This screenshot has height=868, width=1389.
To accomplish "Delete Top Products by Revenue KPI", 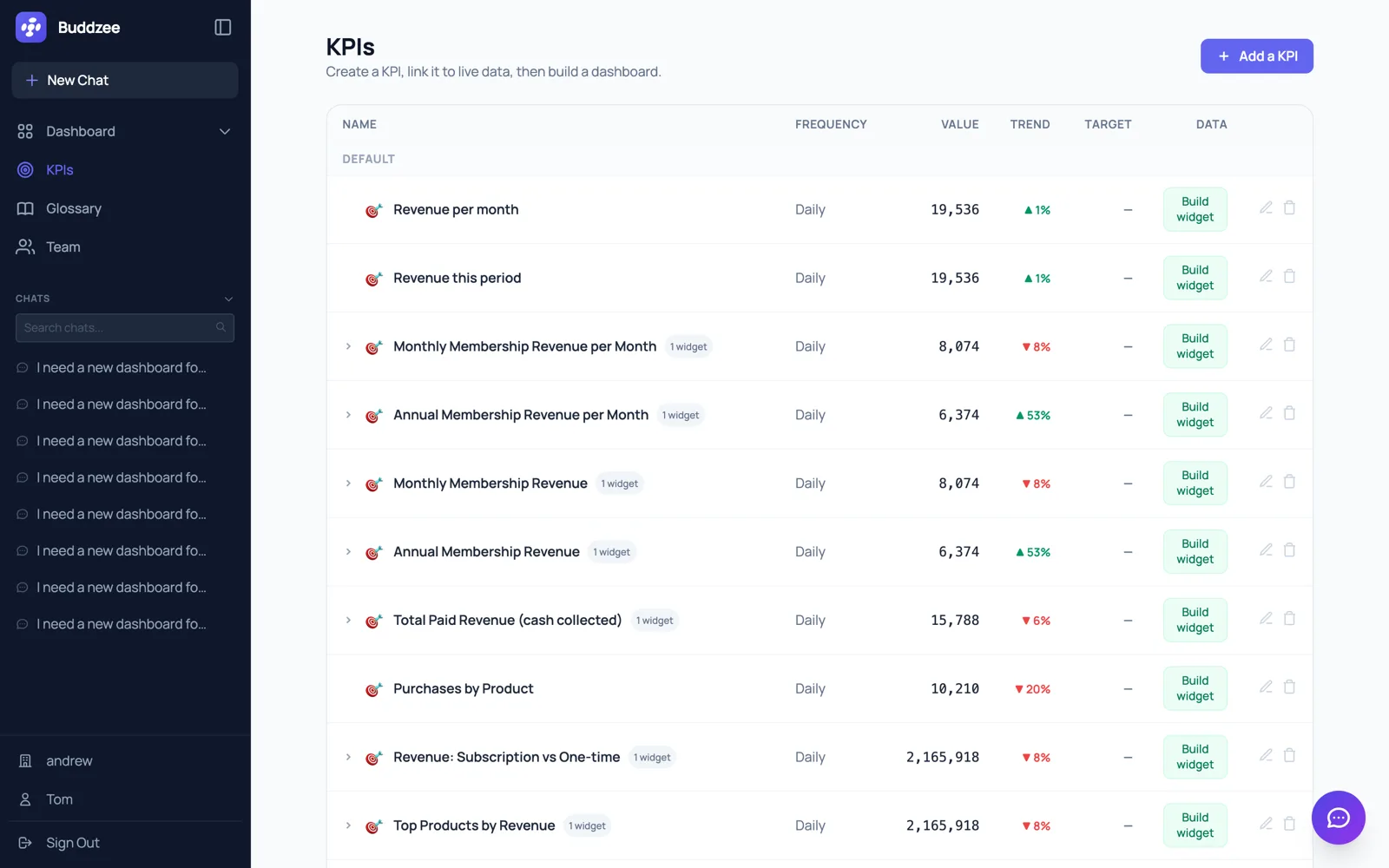I will (1289, 824).
